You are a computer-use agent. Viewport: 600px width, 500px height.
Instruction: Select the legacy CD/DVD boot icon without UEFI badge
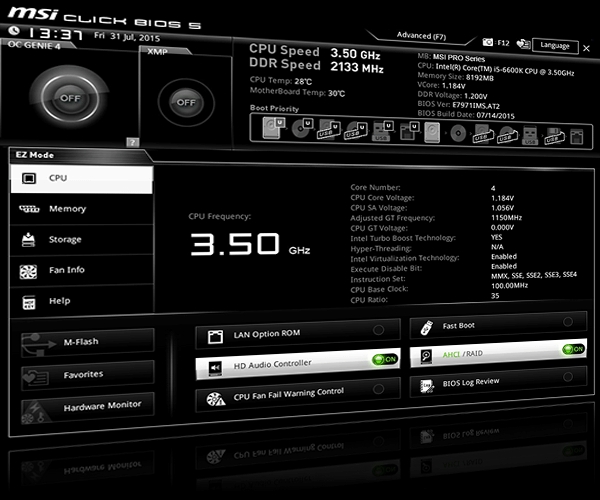457,134
